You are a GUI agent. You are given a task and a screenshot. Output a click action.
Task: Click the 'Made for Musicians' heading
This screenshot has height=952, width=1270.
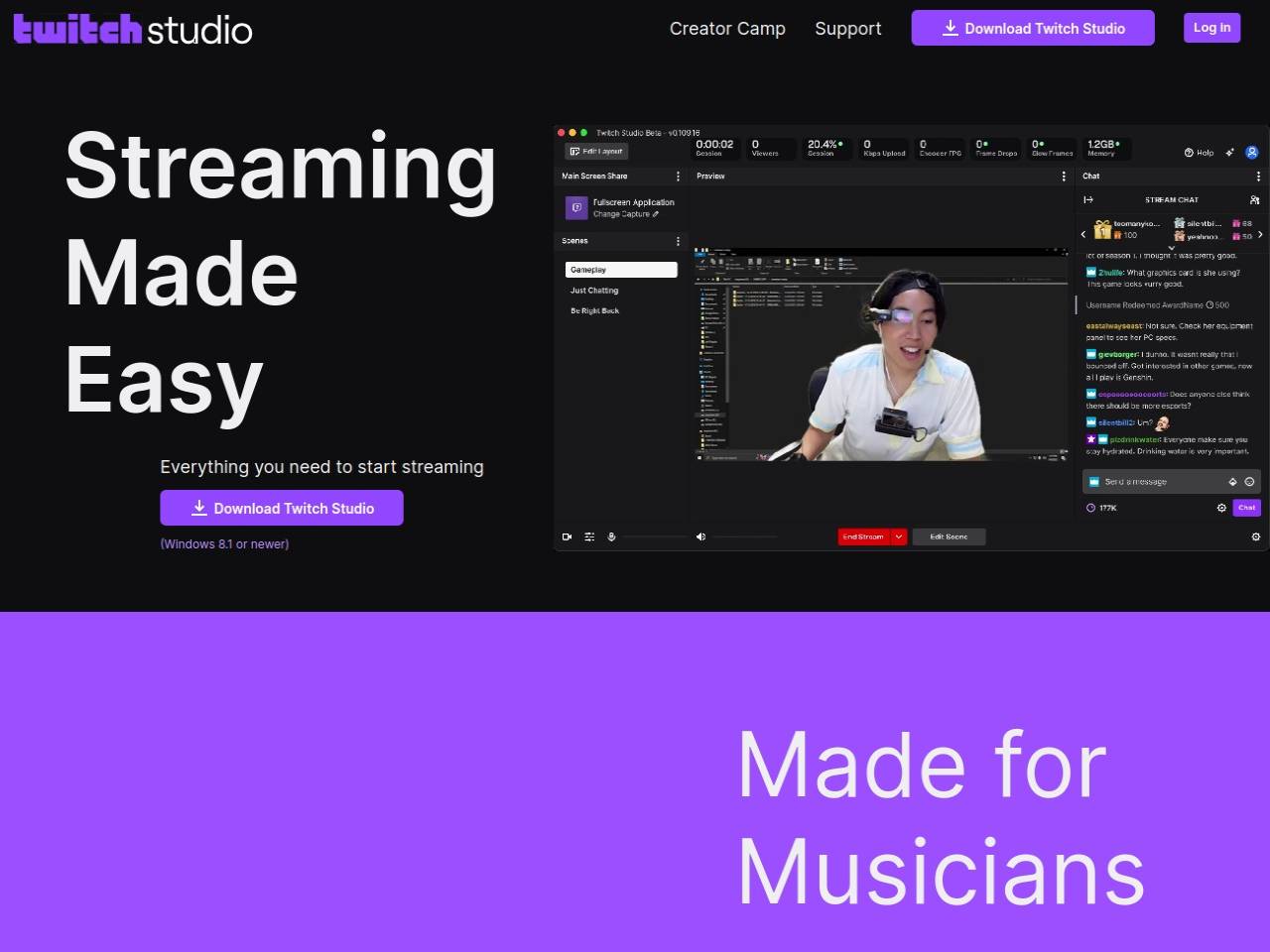click(x=941, y=817)
